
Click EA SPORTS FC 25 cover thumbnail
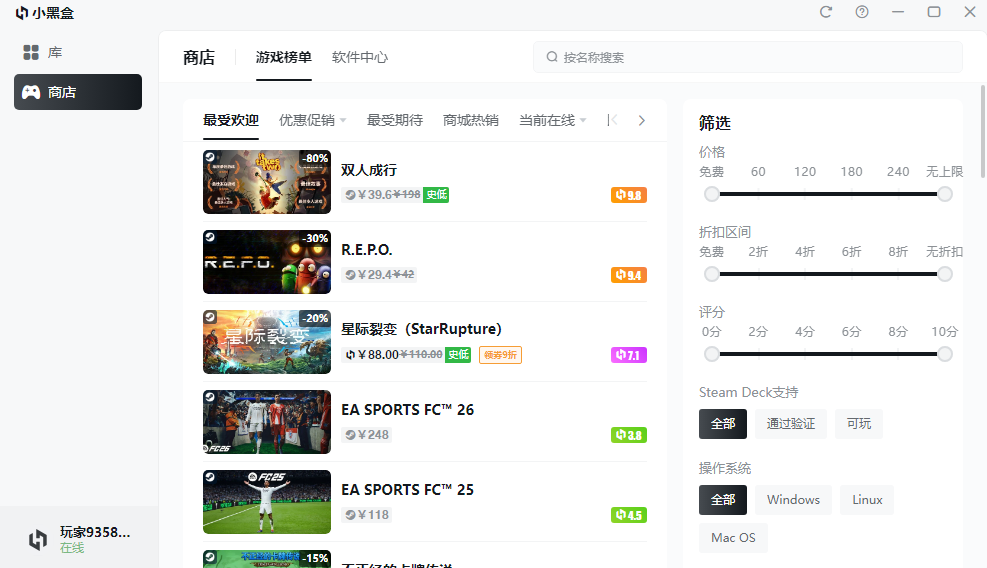(267, 502)
